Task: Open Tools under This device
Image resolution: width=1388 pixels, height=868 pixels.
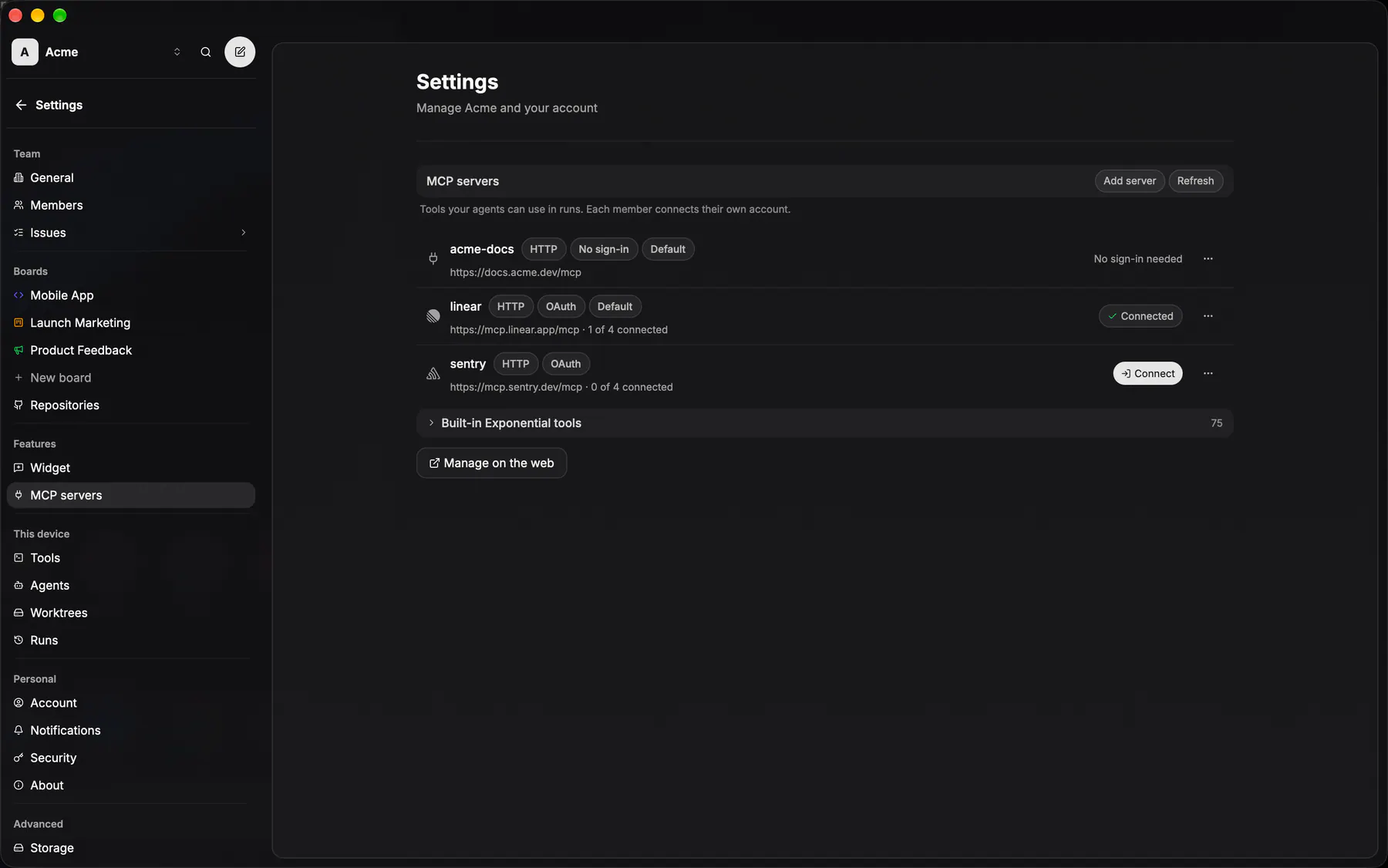Action: point(130,558)
